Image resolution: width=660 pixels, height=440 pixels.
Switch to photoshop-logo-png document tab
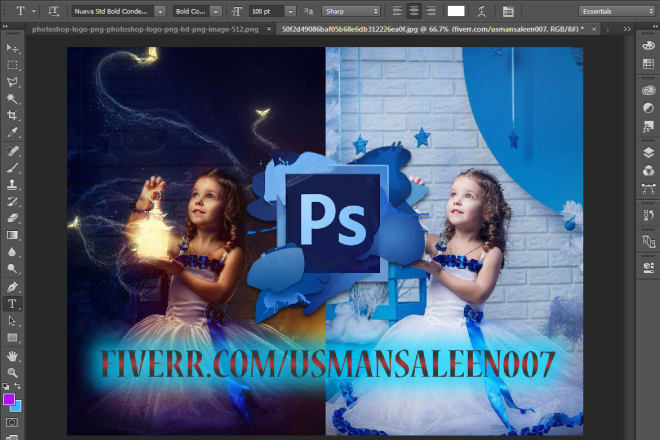coord(145,29)
